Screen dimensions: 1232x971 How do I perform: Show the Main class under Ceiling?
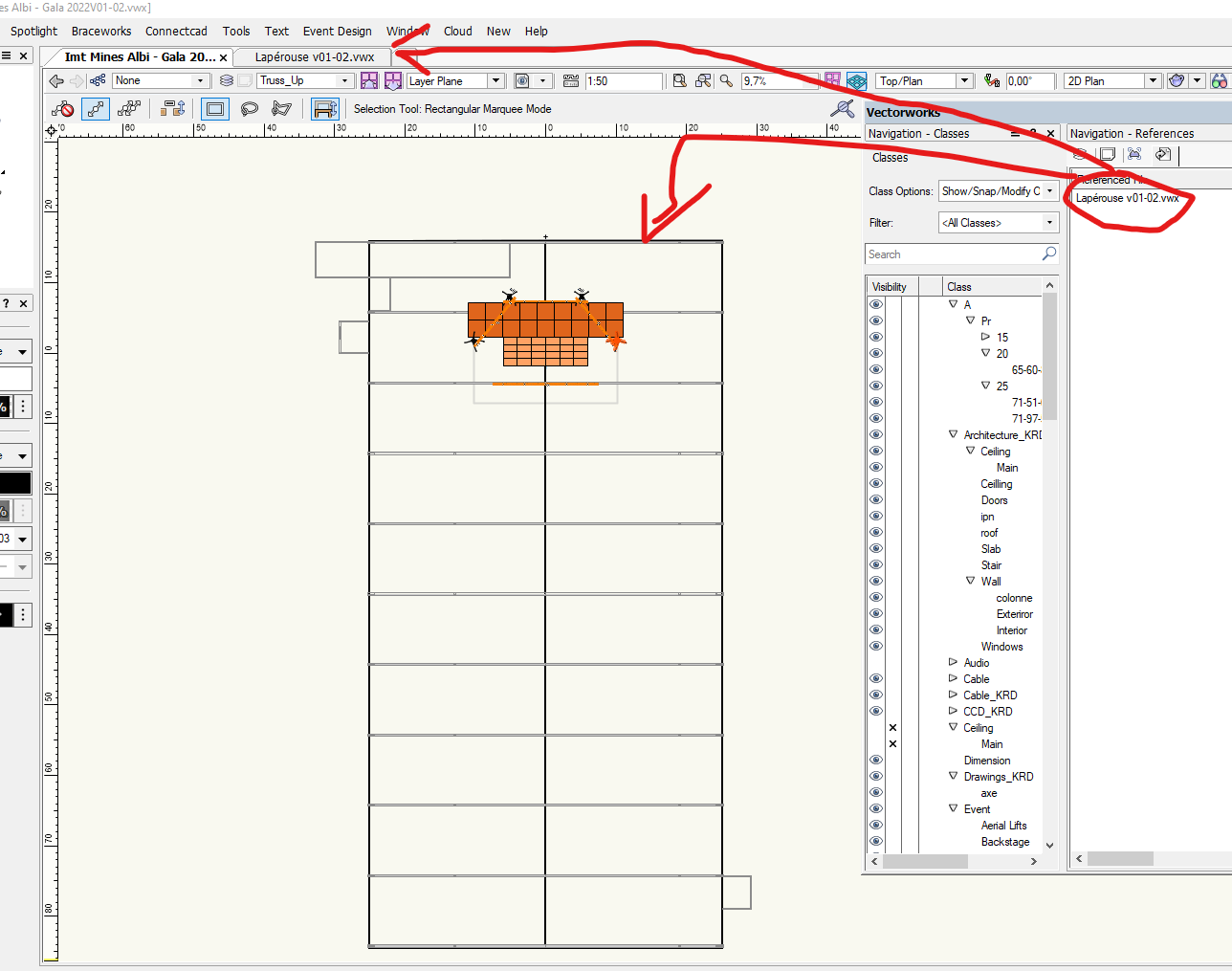(x=875, y=743)
